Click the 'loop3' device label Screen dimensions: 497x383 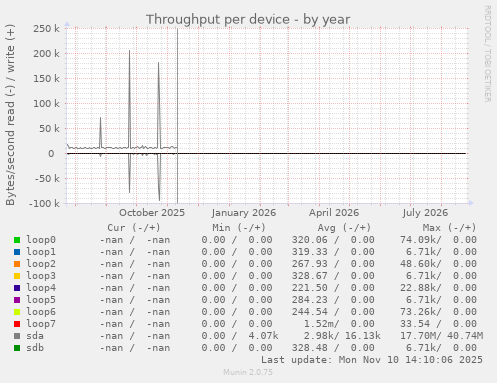(41, 276)
